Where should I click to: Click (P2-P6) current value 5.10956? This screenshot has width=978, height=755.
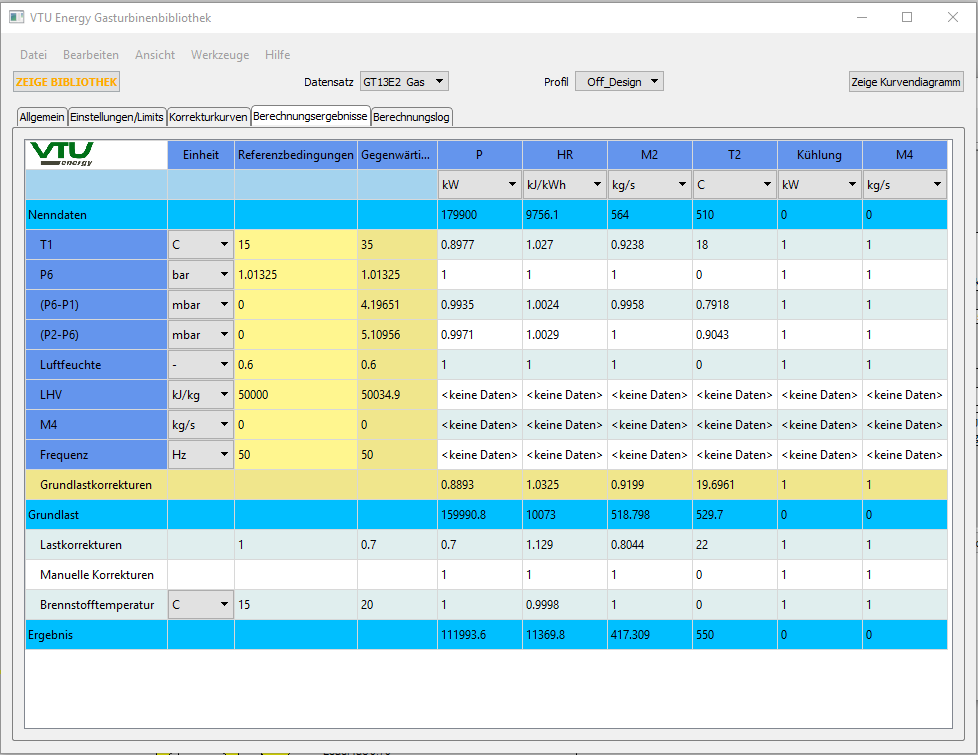click(x=397, y=334)
